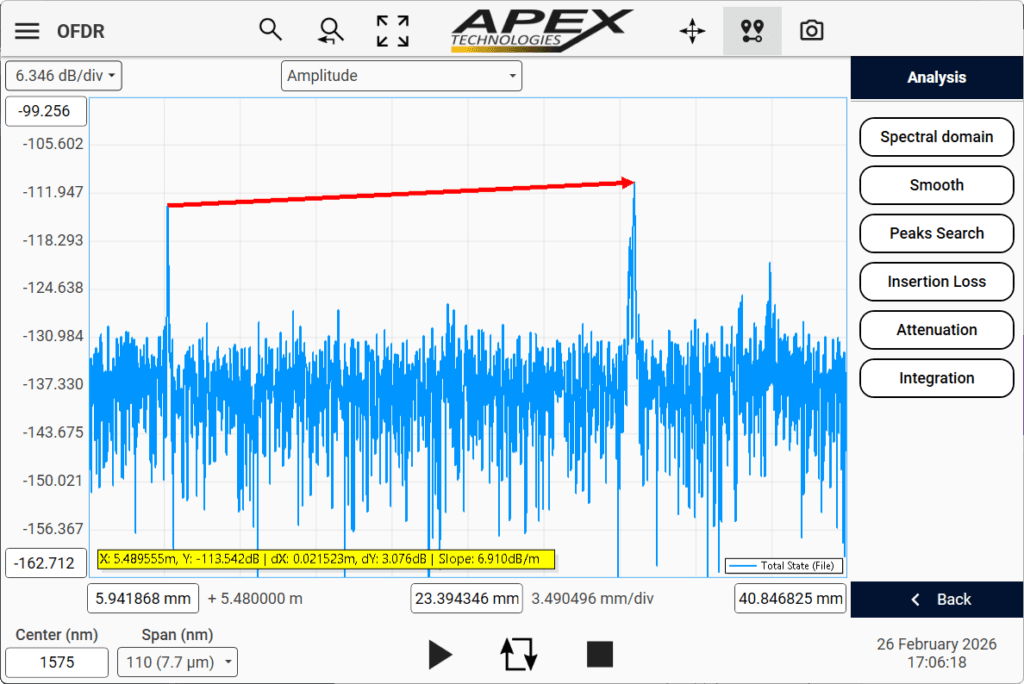Go back using the Back button

pos(936,599)
